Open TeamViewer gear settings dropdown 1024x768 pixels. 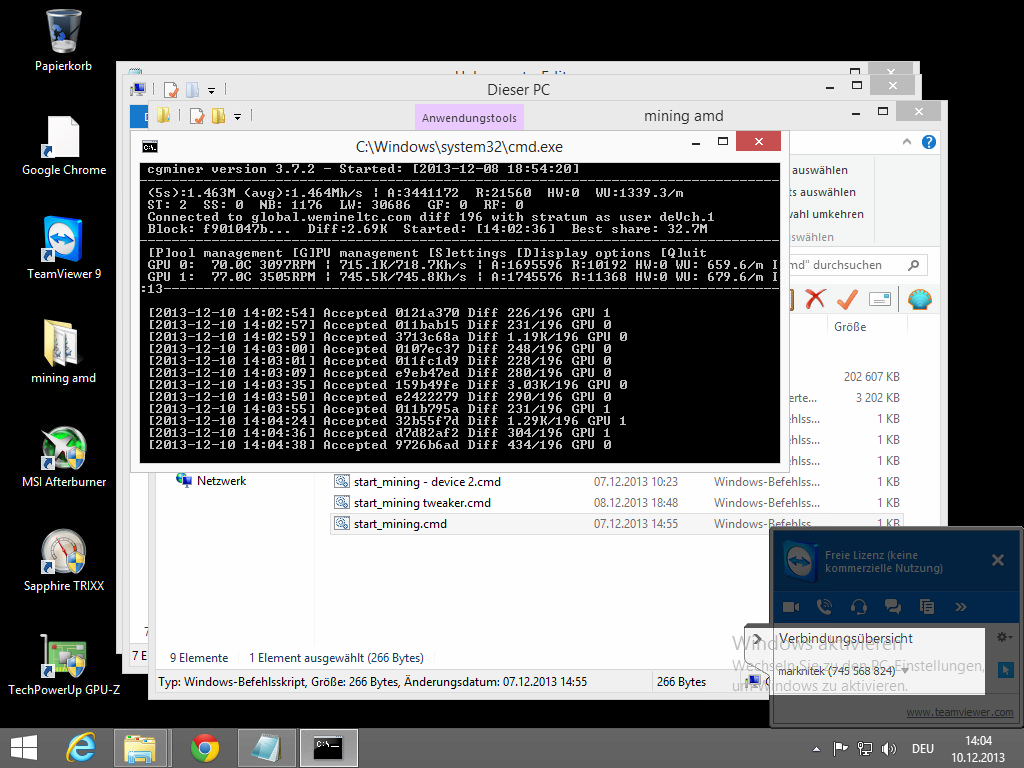tap(1004, 638)
